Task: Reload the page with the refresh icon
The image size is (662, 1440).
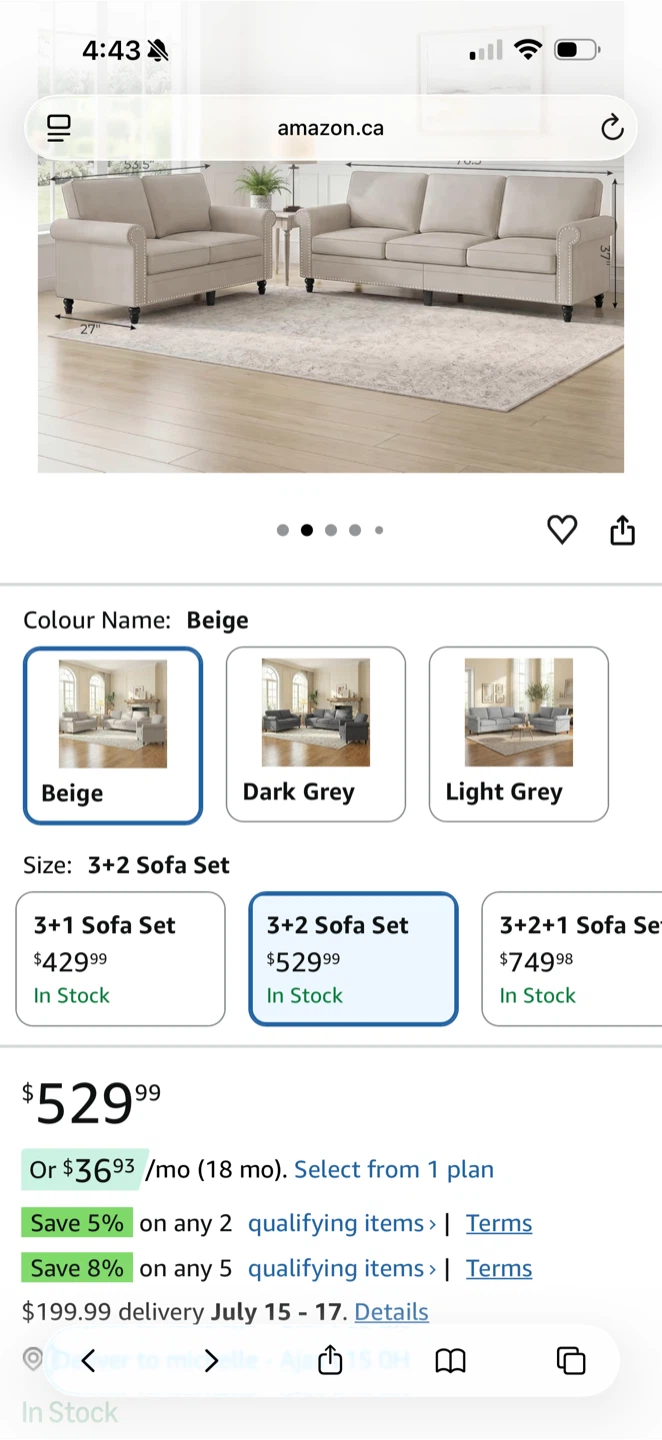Action: [x=612, y=128]
